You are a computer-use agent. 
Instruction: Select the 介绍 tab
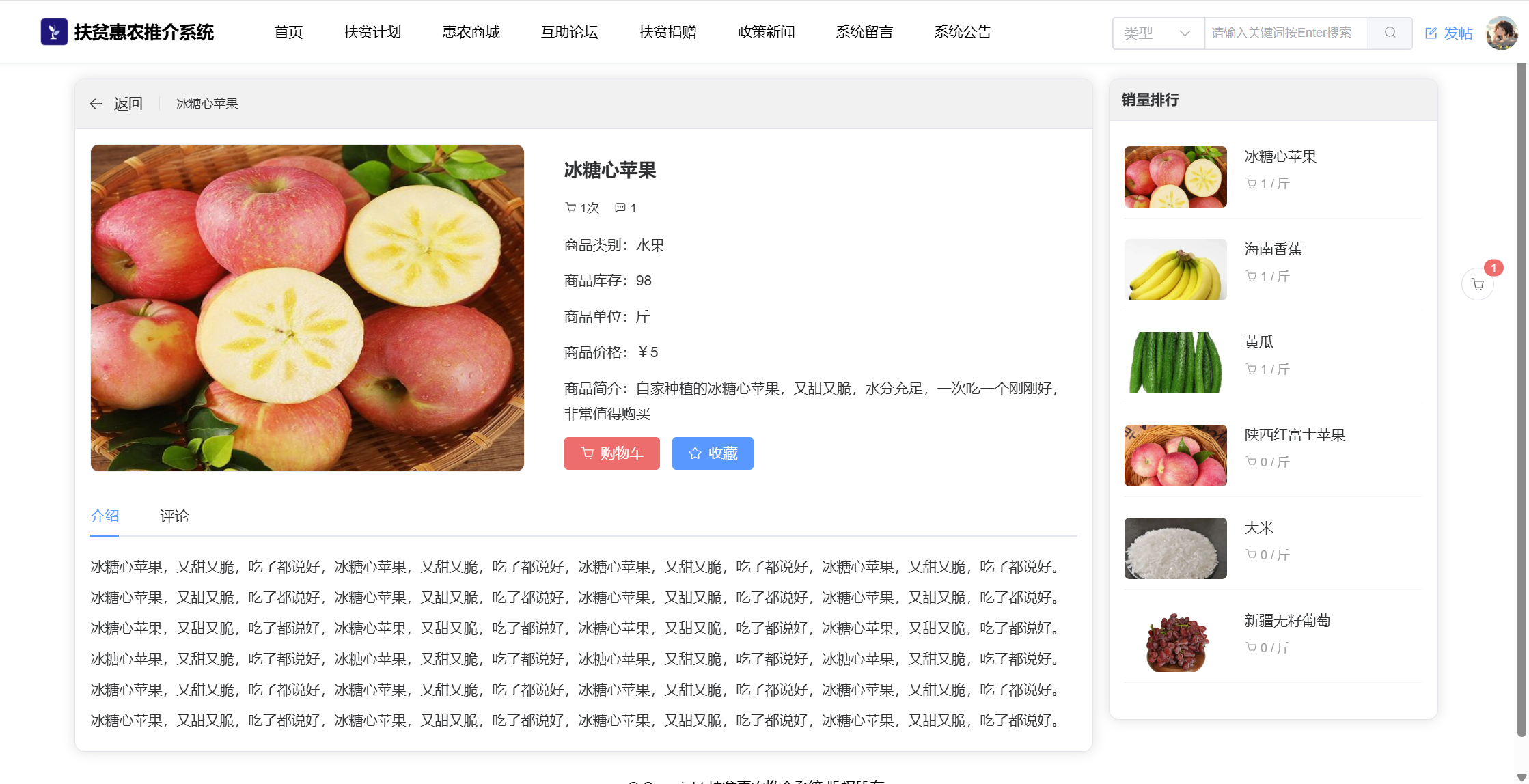coord(105,516)
